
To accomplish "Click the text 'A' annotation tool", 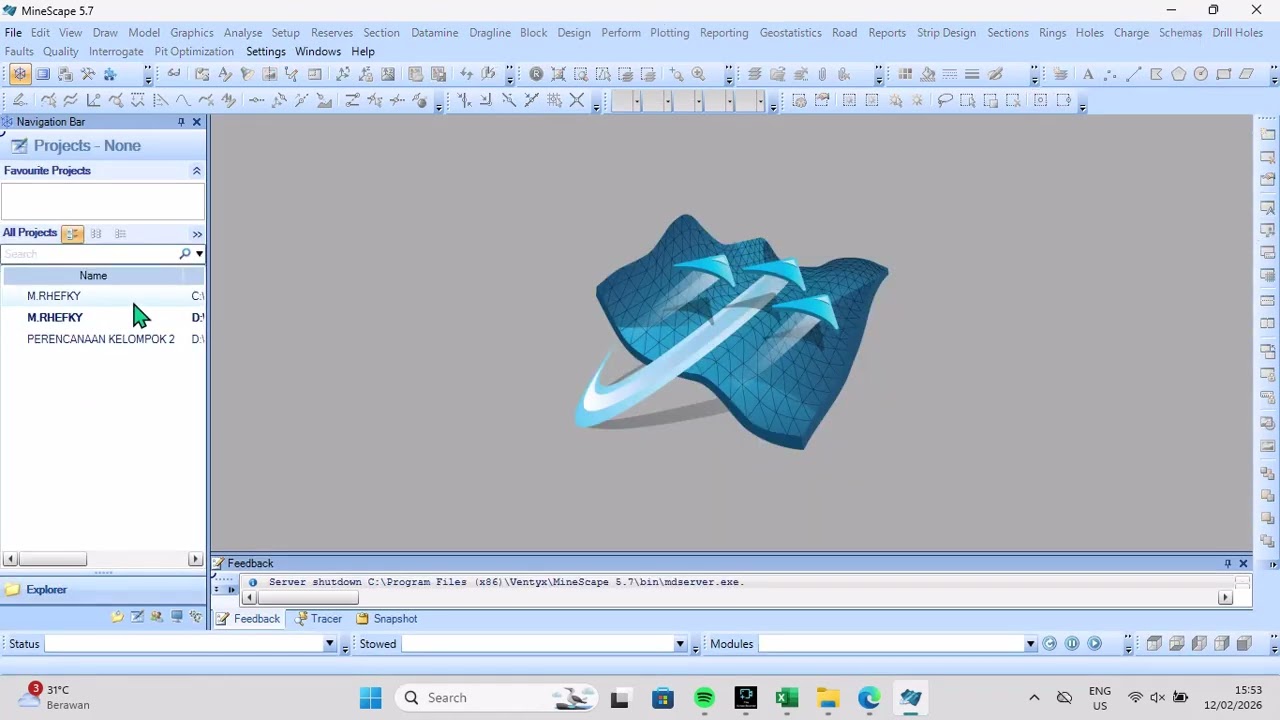I will click(1088, 74).
